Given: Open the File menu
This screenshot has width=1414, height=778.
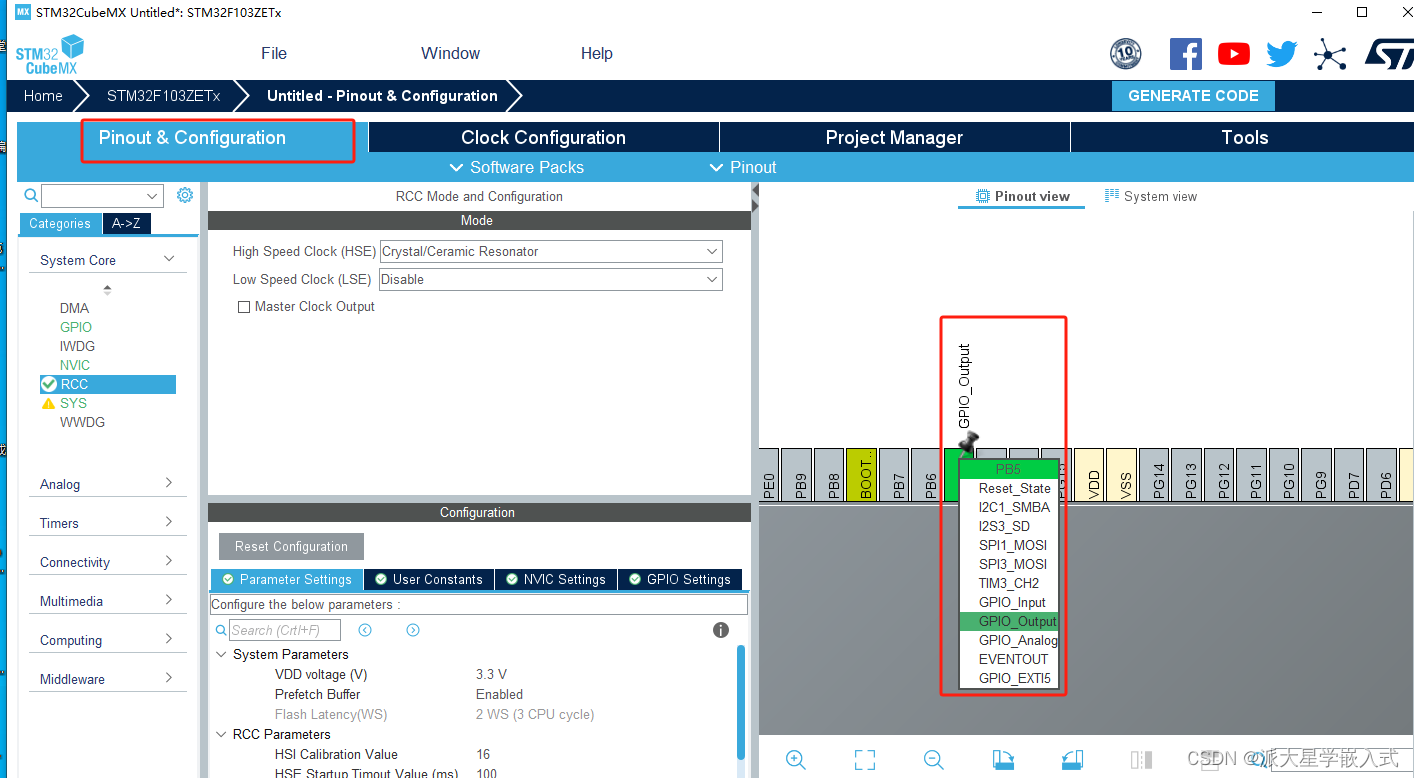Looking at the screenshot, I should coord(274,54).
